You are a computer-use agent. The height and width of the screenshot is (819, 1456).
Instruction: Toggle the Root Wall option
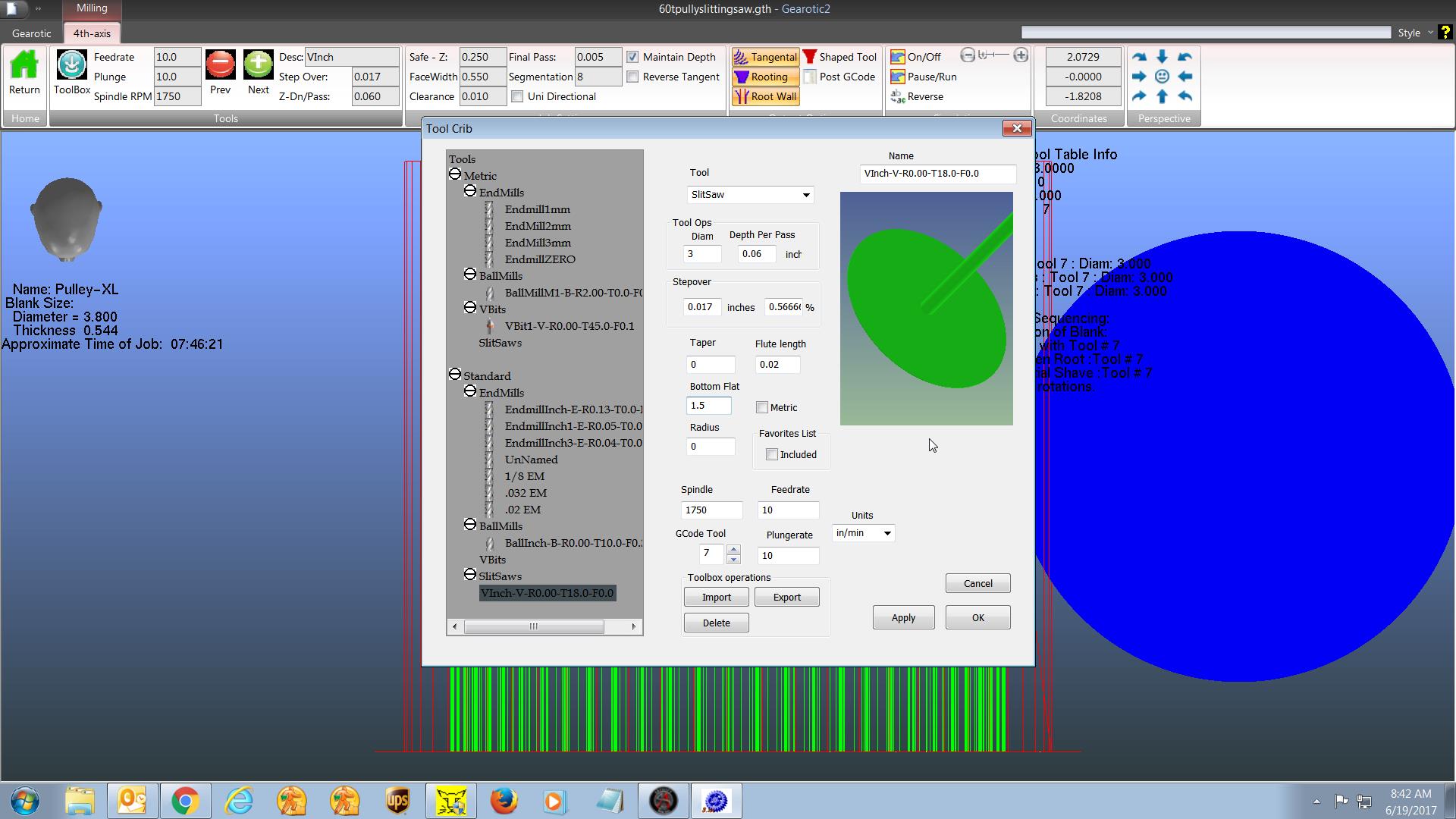765,97
